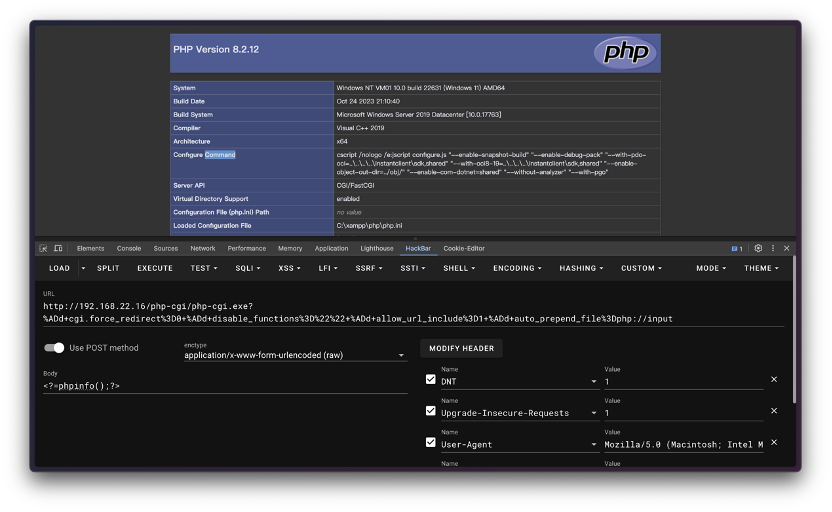Switch to the Application tab
Viewport: 832px width, 512px height.
331,248
